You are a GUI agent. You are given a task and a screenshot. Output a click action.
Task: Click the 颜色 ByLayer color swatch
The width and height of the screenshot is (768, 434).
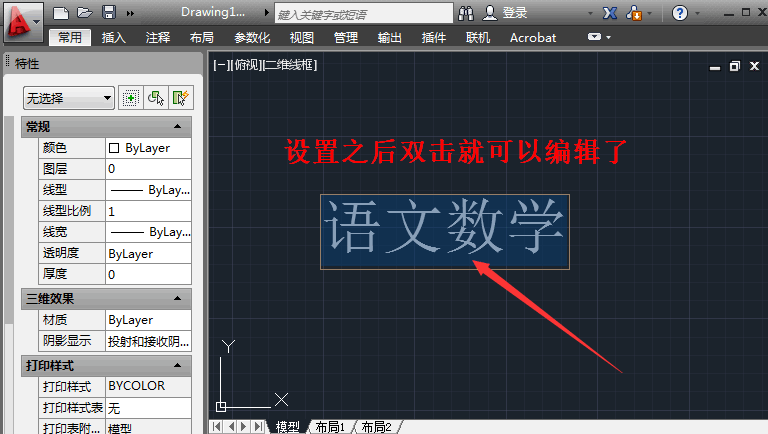[114, 148]
